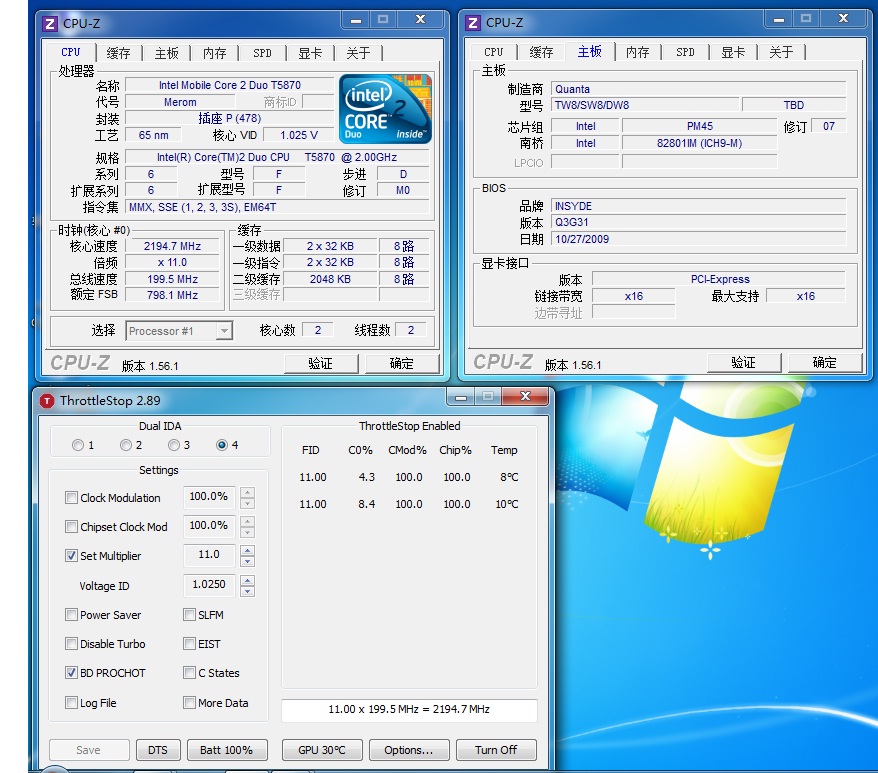Click the Voltage ID 1.0250 field
Image resolution: width=878 pixels, height=773 pixels.
[x=209, y=585]
